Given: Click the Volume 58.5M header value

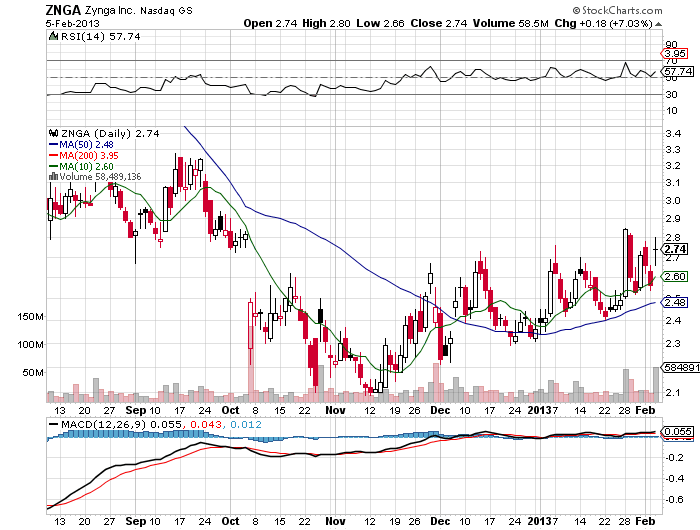Looking at the screenshot, I should (510, 23).
